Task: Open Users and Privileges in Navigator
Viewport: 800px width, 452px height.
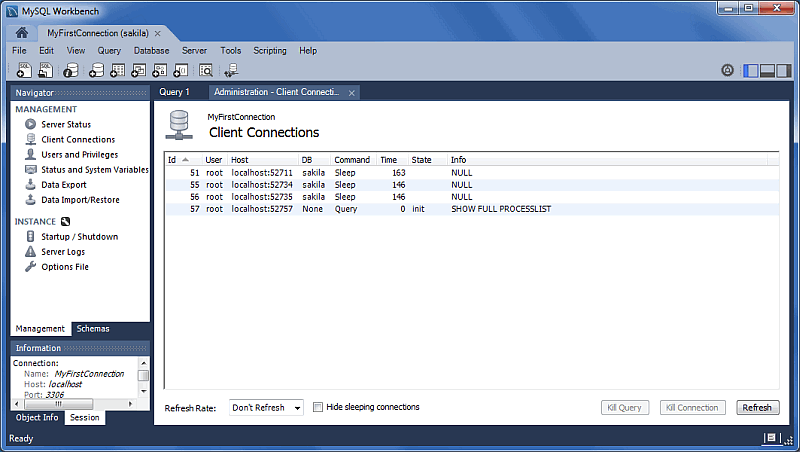Action: tap(79, 155)
